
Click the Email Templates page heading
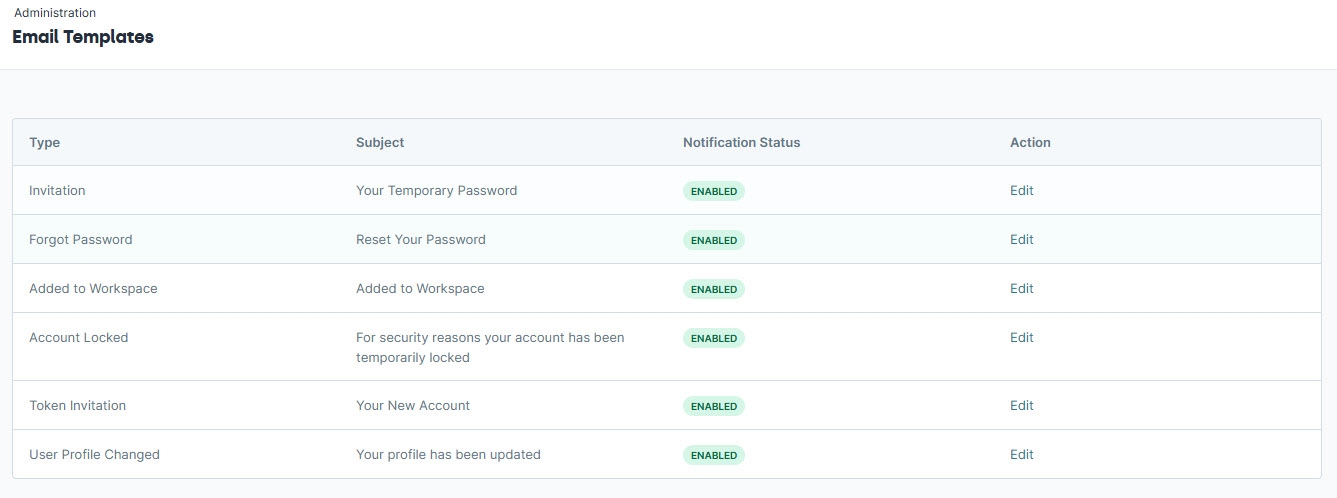(x=83, y=37)
